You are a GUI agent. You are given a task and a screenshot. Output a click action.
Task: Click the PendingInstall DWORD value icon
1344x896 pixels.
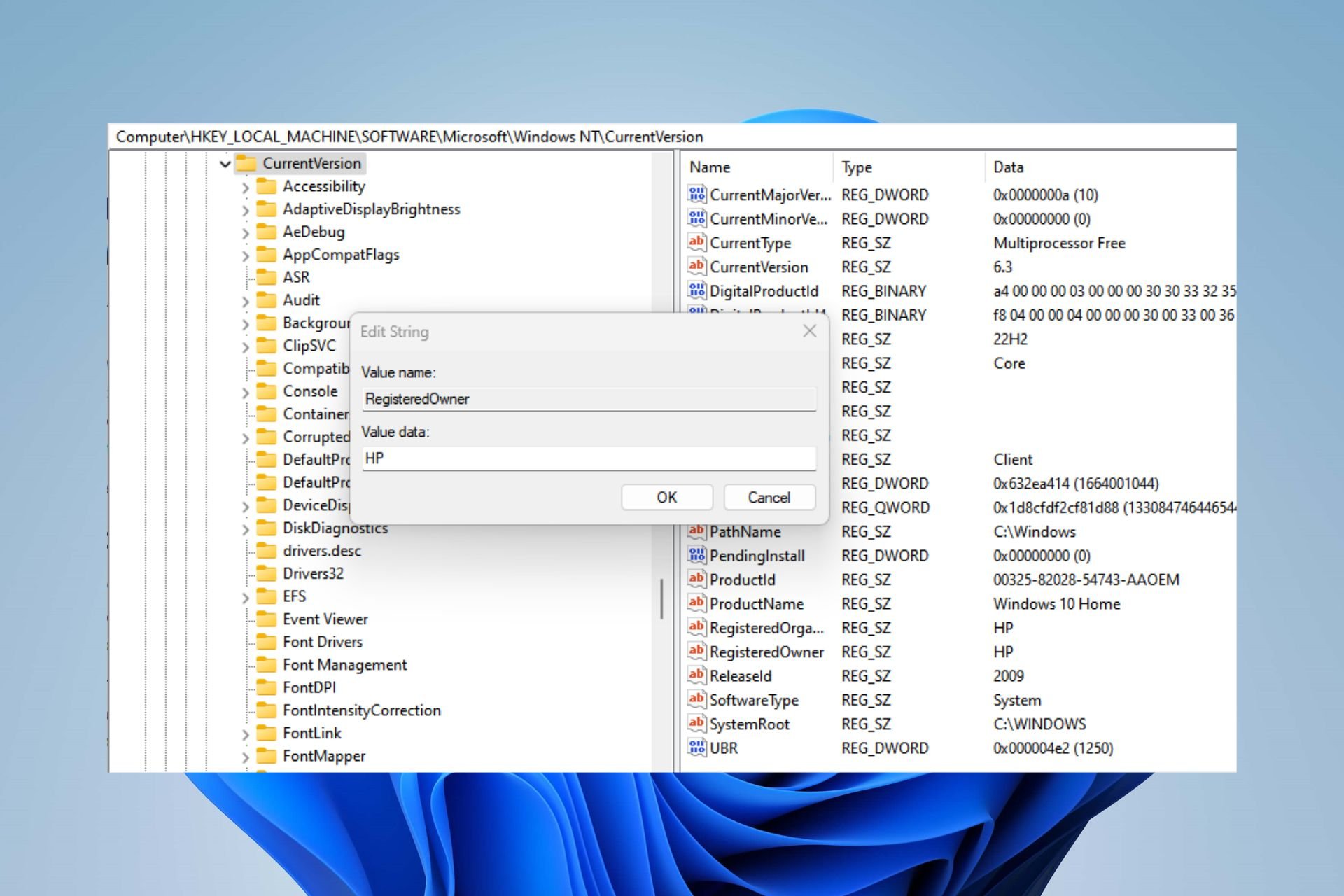pyautogui.click(x=696, y=555)
